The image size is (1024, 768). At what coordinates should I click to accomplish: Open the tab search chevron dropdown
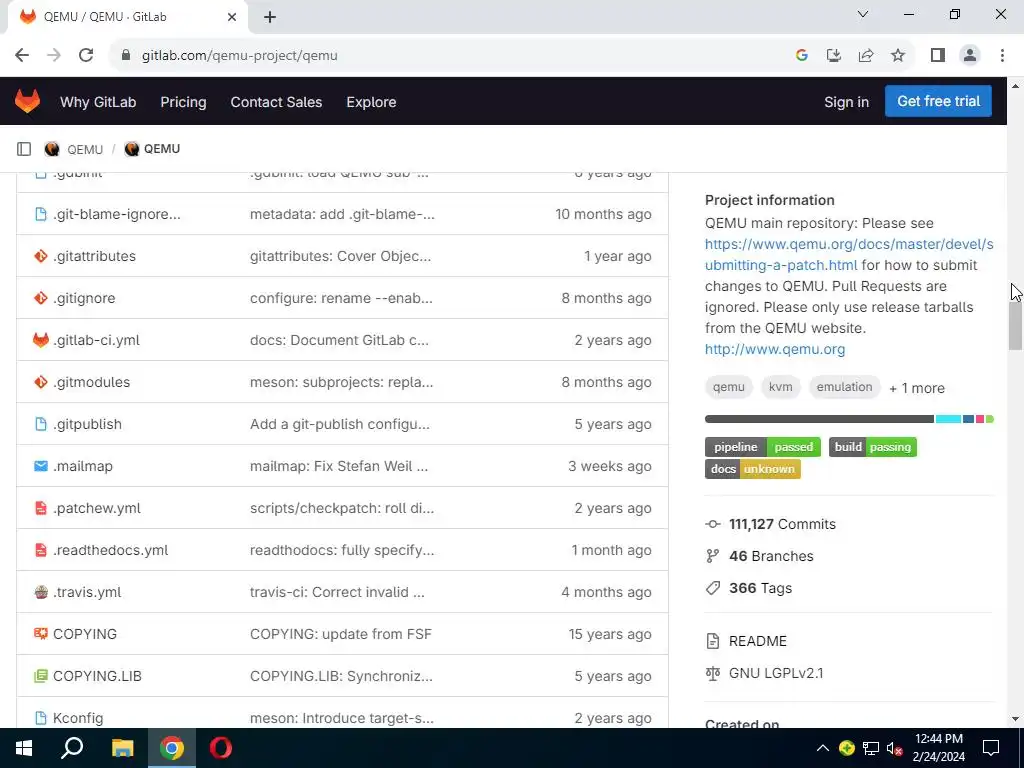point(863,14)
